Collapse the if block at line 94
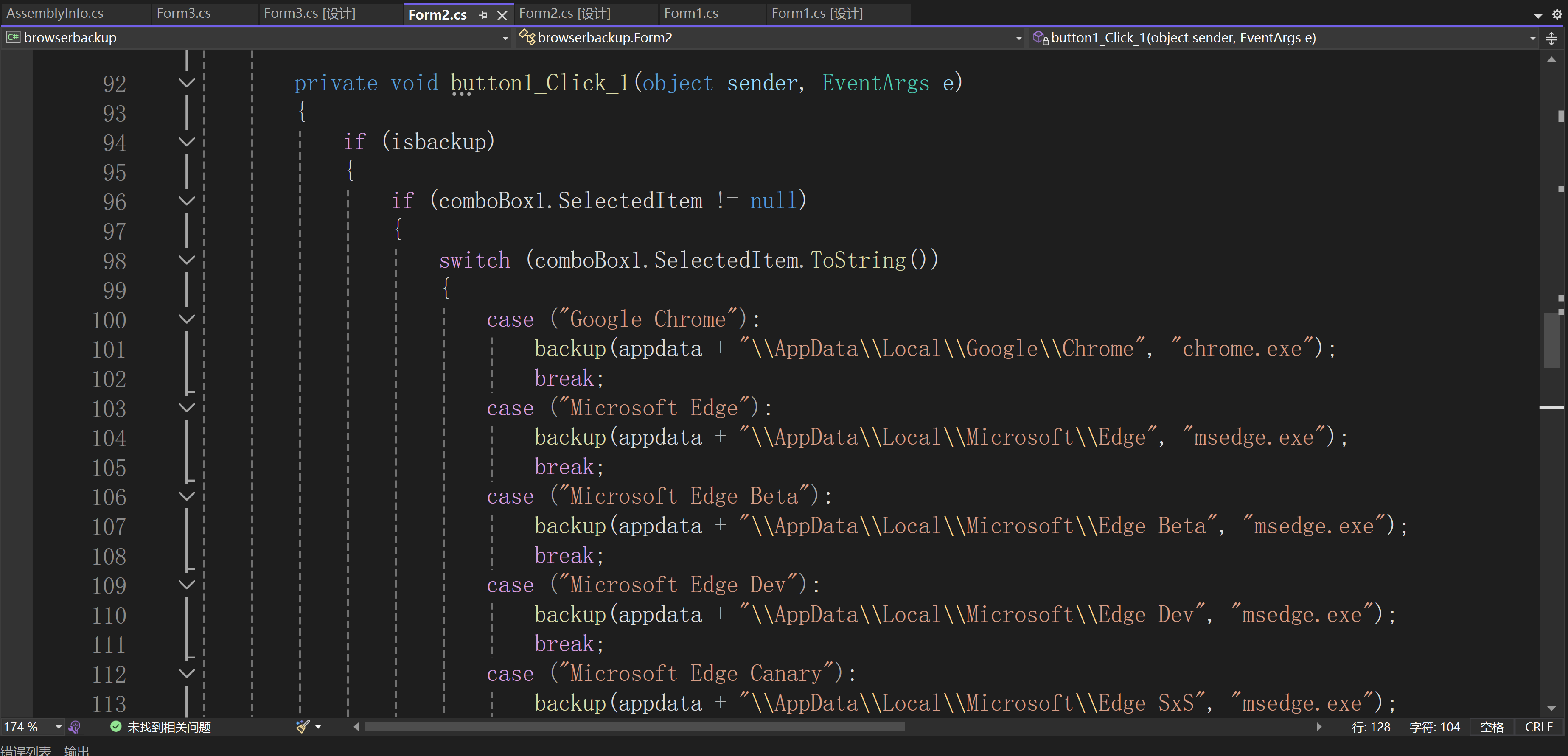This screenshot has height=756, width=1568. pos(187,142)
